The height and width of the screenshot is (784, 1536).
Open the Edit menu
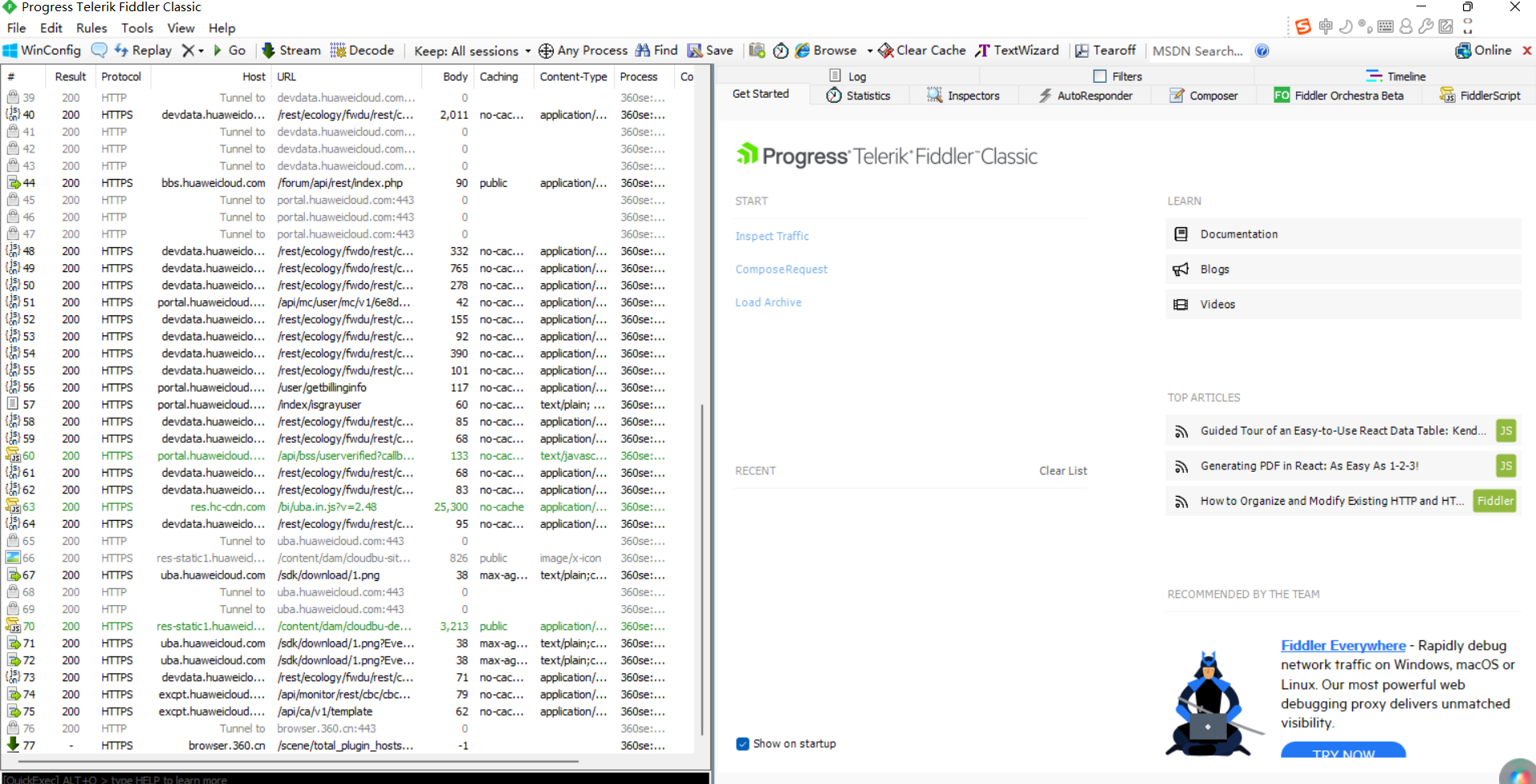(x=51, y=28)
